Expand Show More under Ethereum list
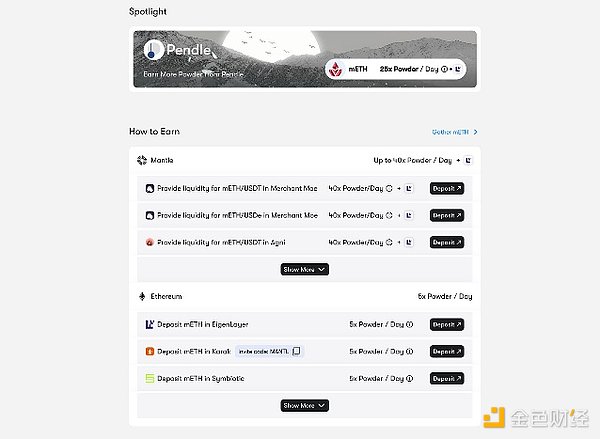The width and height of the screenshot is (600, 439). [x=305, y=405]
